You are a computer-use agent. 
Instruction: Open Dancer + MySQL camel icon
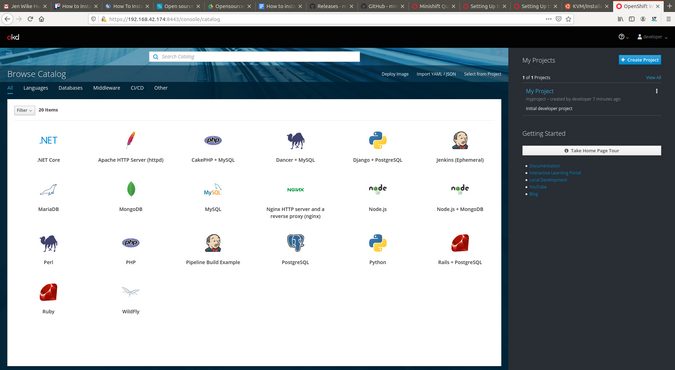tap(295, 140)
